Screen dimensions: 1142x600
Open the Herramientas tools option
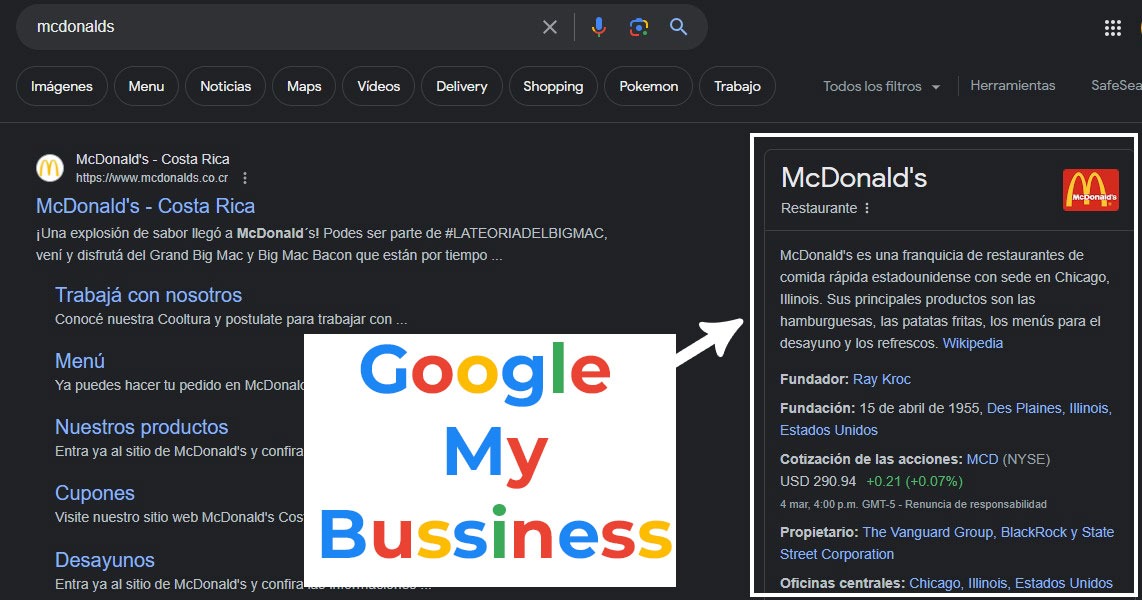click(x=1012, y=85)
